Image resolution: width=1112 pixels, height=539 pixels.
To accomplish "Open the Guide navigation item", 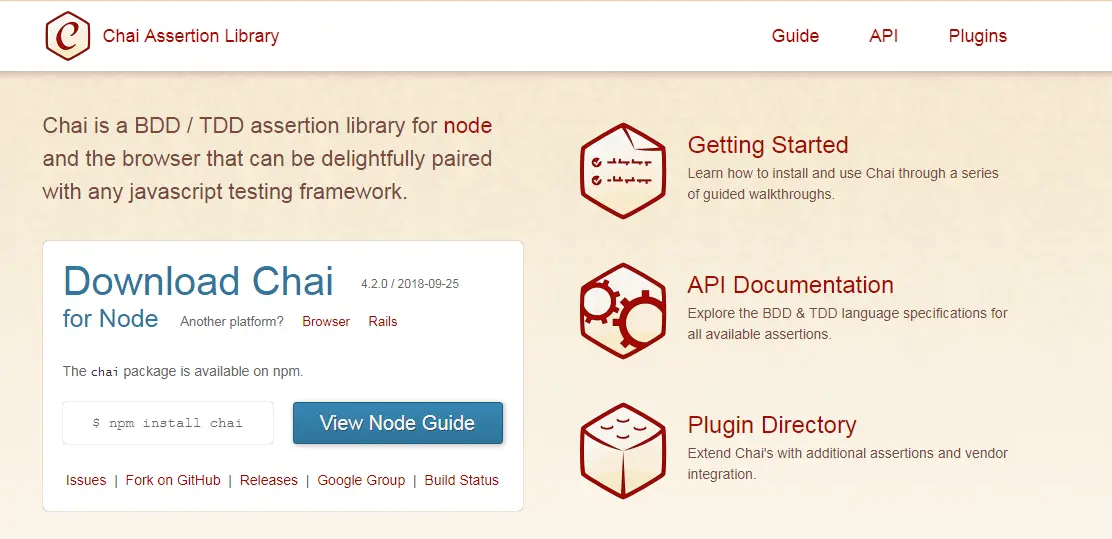I will tap(795, 36).
